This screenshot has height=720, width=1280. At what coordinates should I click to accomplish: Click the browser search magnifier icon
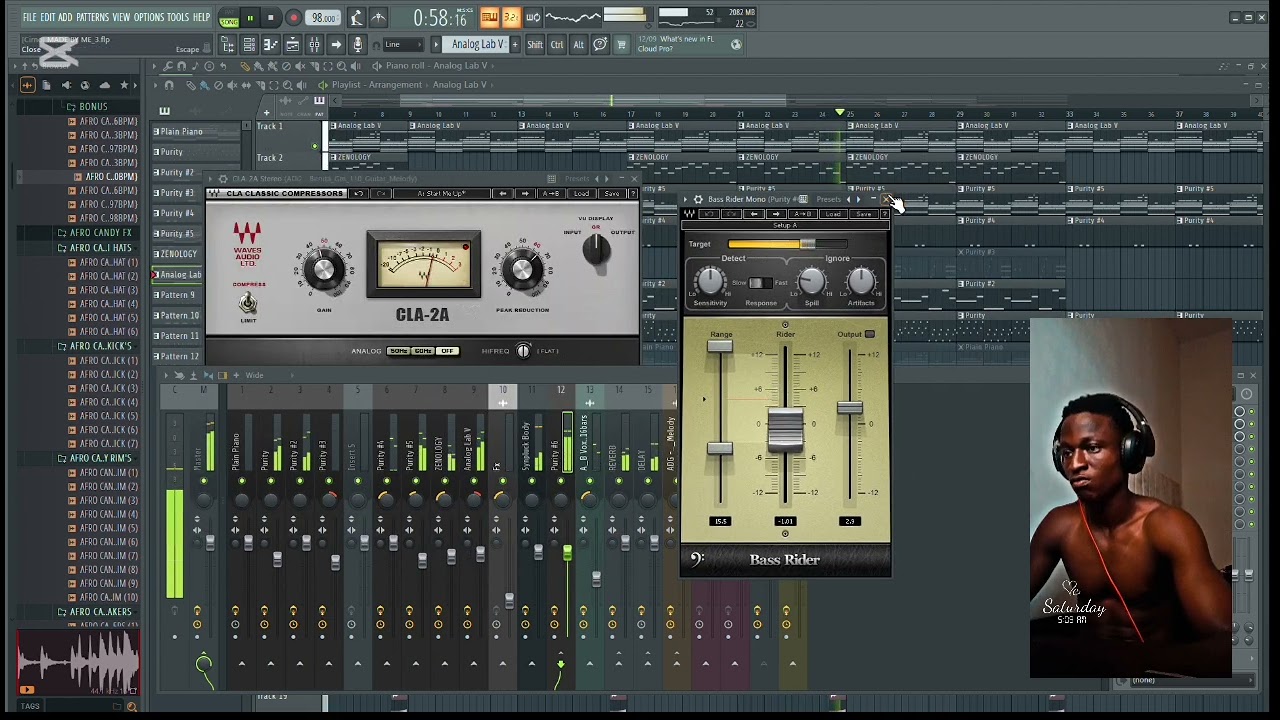131,706
